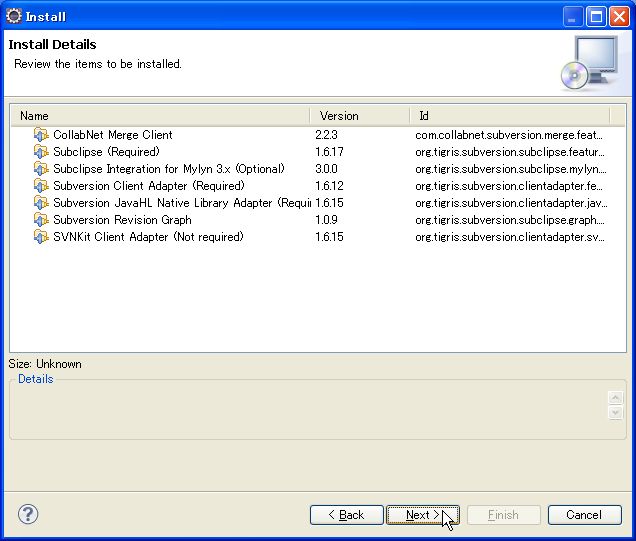This screenshot has width=636, height=541.
Task: Click the Subclipse (Required) feature icon
Action: [41, 152]
